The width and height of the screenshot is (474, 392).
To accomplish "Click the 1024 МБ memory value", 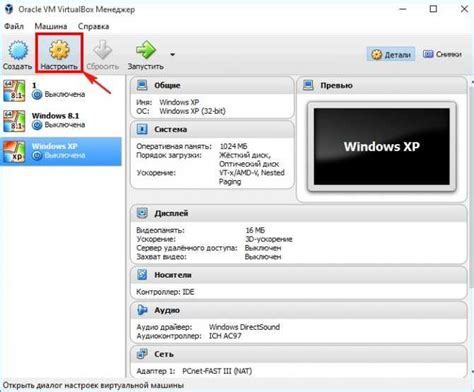I will point(233,146).
